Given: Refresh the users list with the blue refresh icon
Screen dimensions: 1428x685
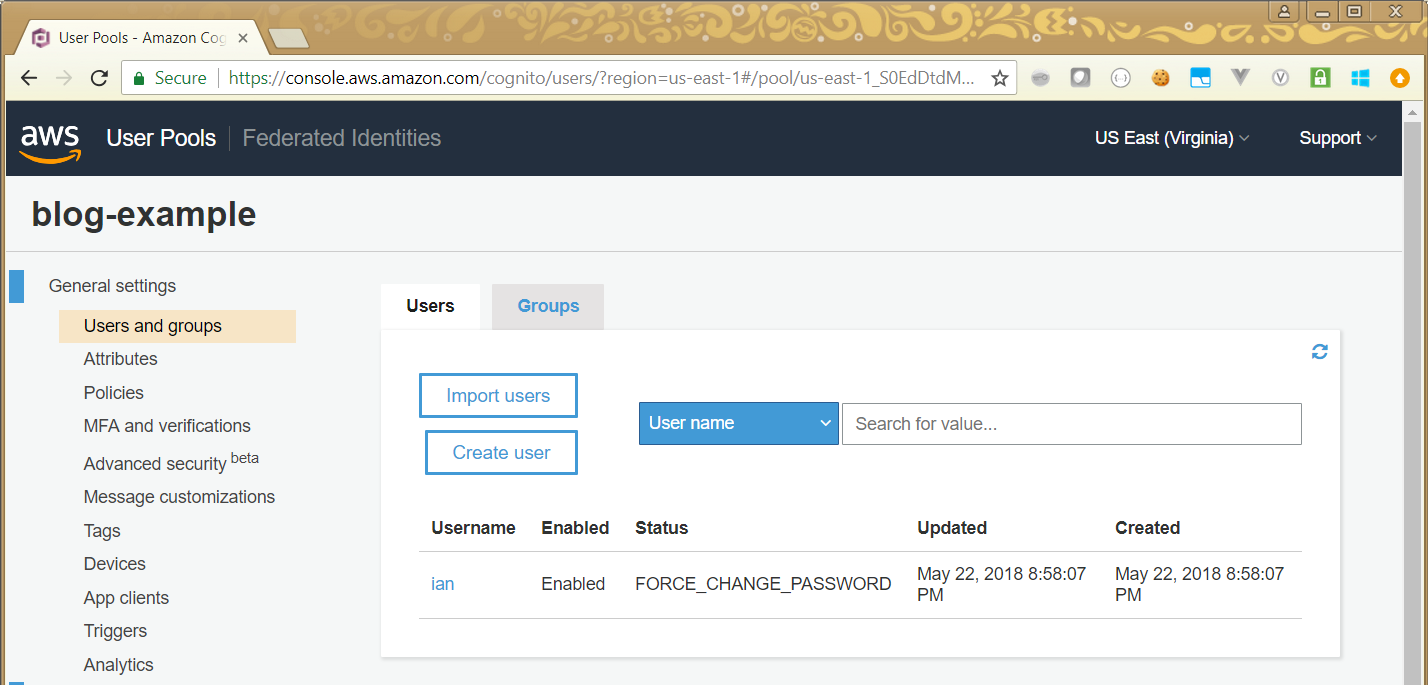Looking at the screenshot, I should [1319, 352].
